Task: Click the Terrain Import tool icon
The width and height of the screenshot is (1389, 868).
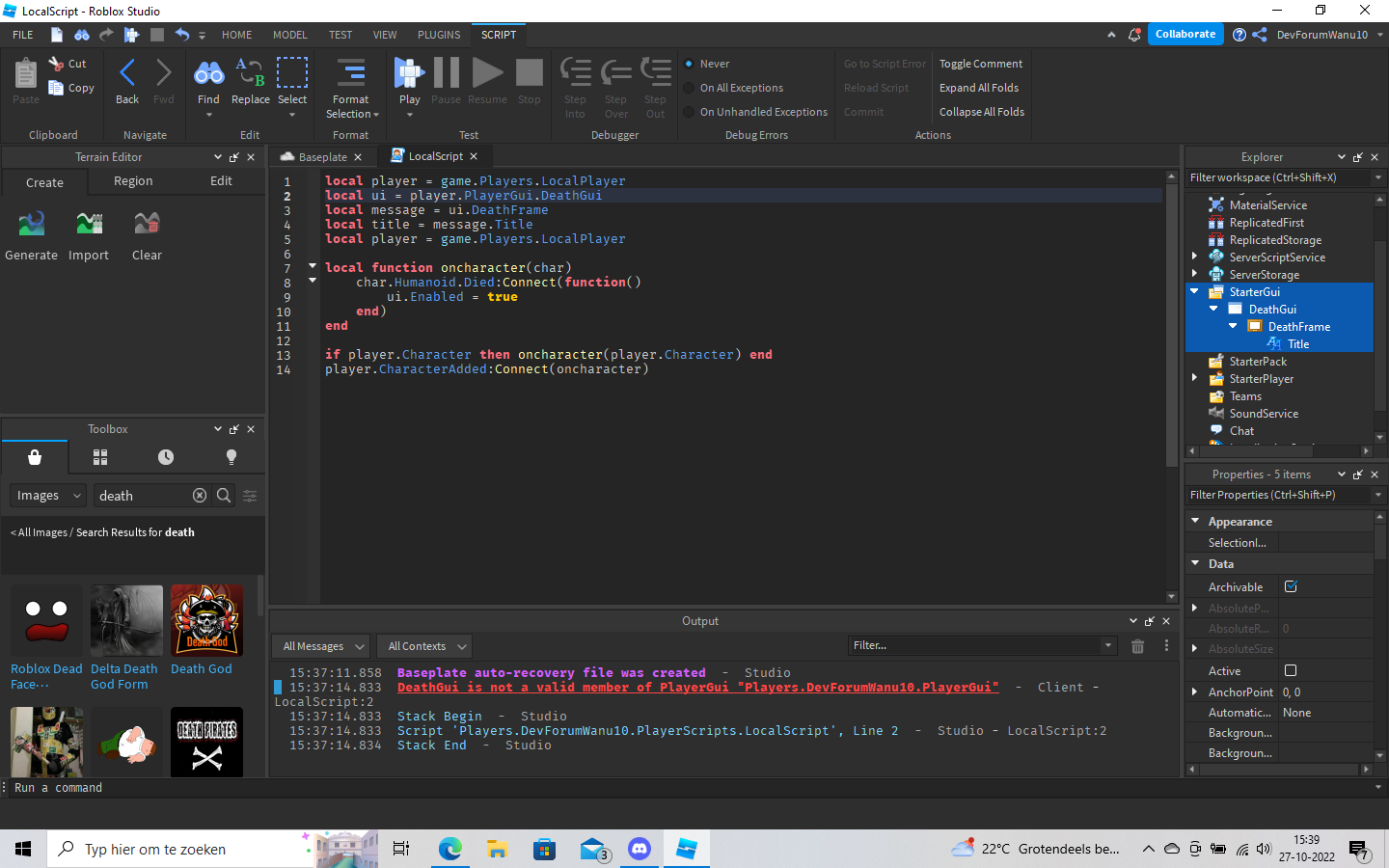Action: (x=89, y=226)
